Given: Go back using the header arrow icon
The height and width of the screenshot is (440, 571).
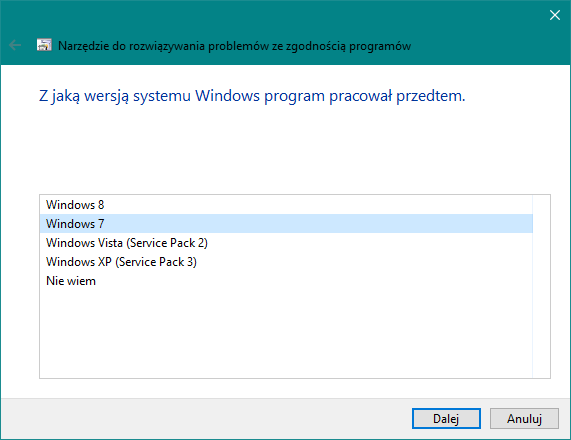Looking at the screenshot, I should [x=15, y=46].
